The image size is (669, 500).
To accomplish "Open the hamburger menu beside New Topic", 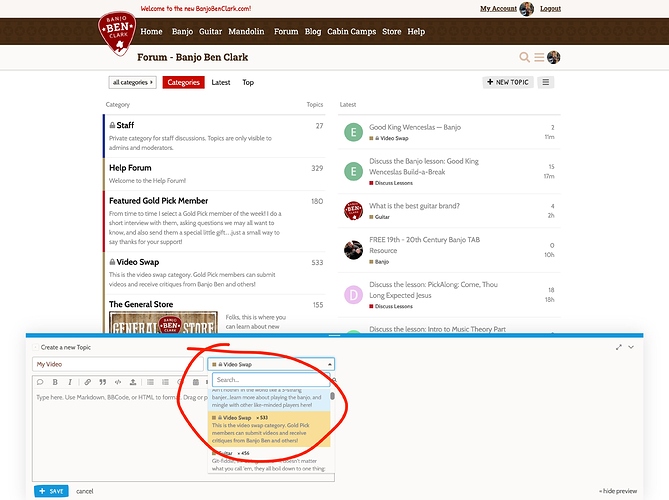I will 546,82.
